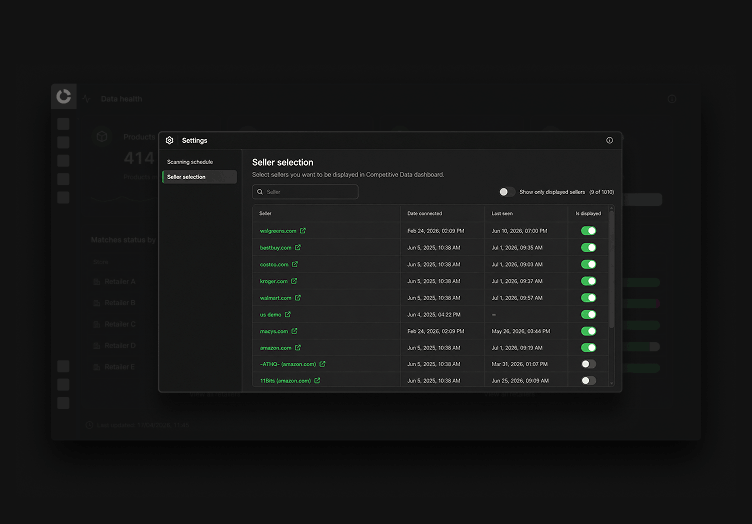
Task: Select Last seen May 26, 2026, 03:44 PM
Action: (x=521, y=331)
